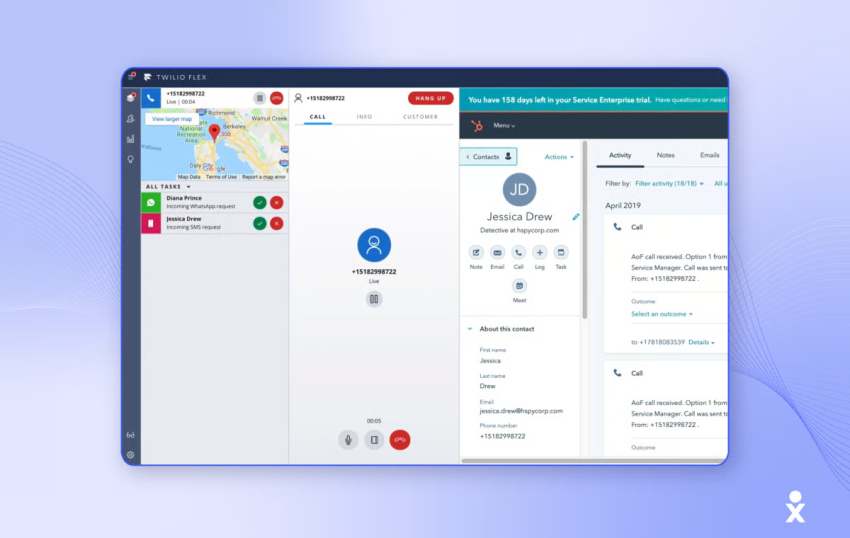Open the dashboards chart sidebar icon
Screen dimensions: 850x538
[131, 139]
